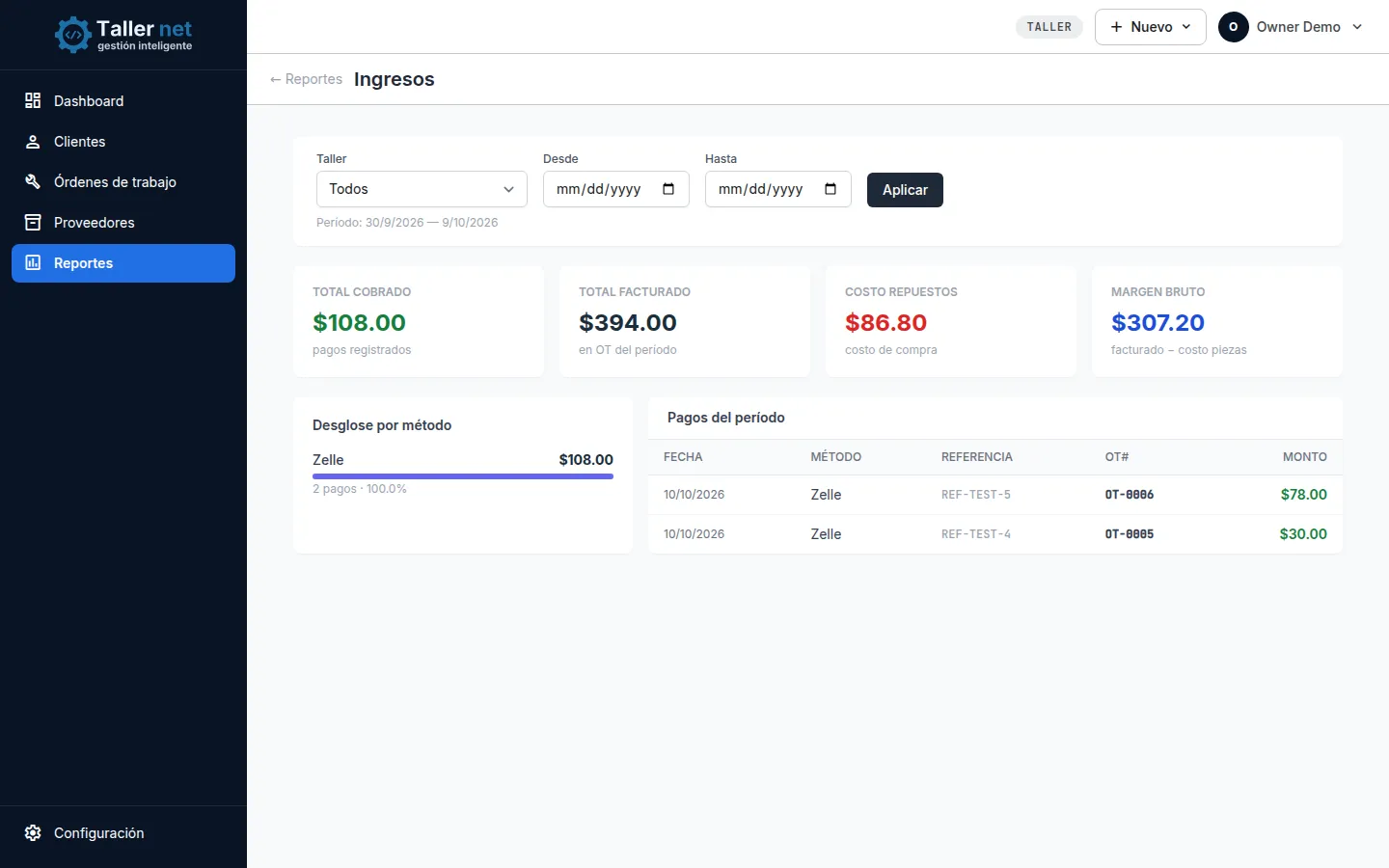This screenshot has width=1389, height=868.
Task: Click the plus icon in Nuevo button
Action: (1117, 27)
